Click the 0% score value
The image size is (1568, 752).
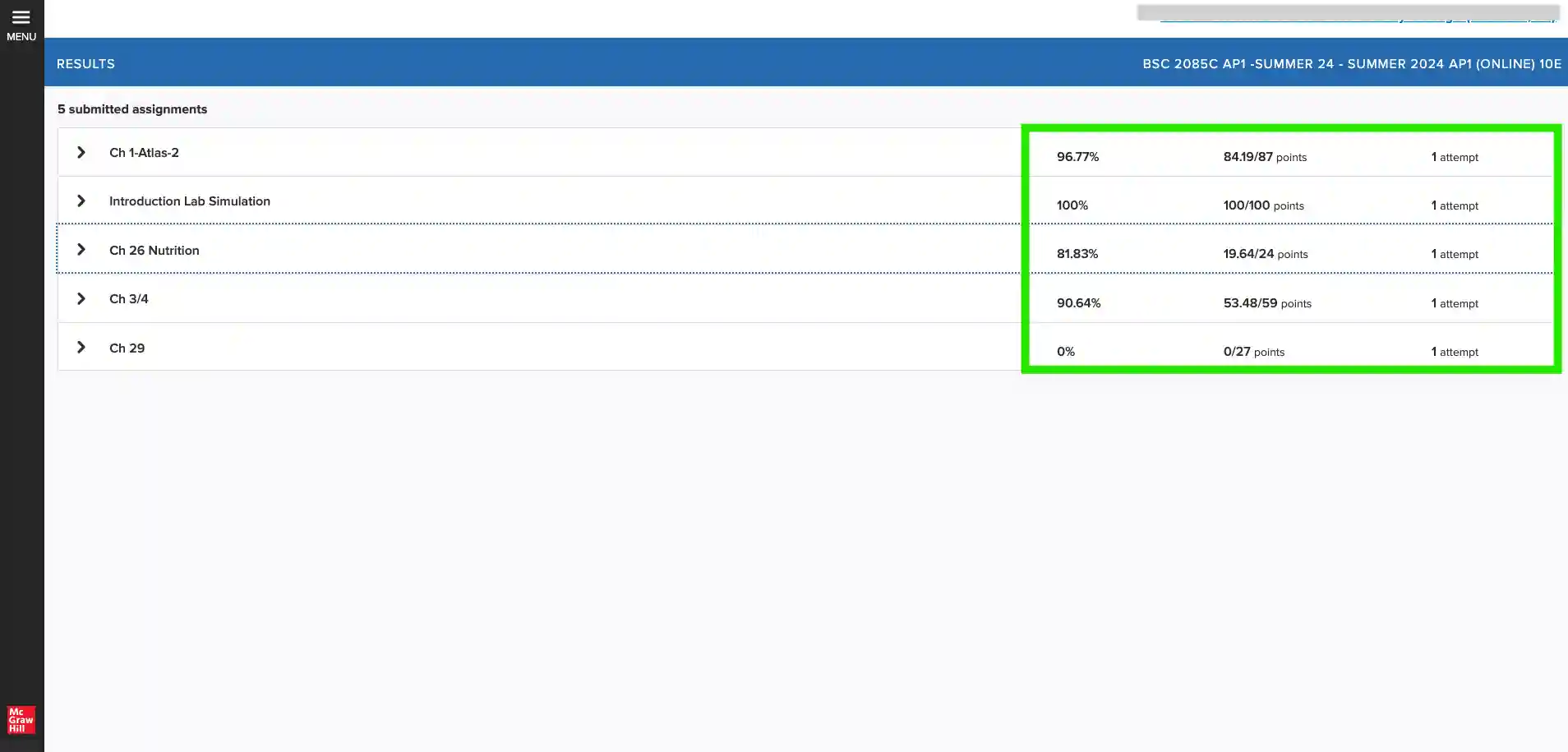click(x=1066, y=351)
